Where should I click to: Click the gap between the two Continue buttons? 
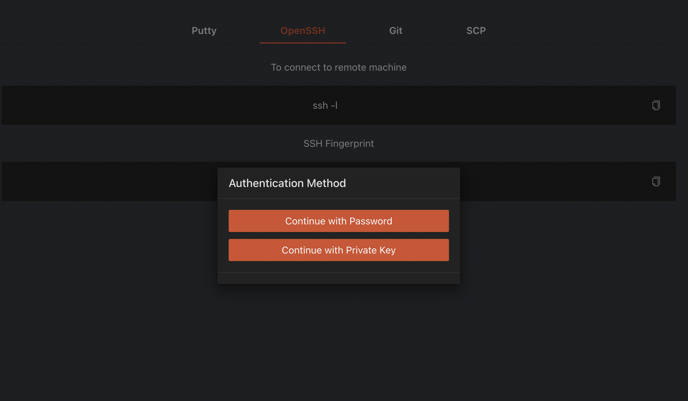[338, 235]
